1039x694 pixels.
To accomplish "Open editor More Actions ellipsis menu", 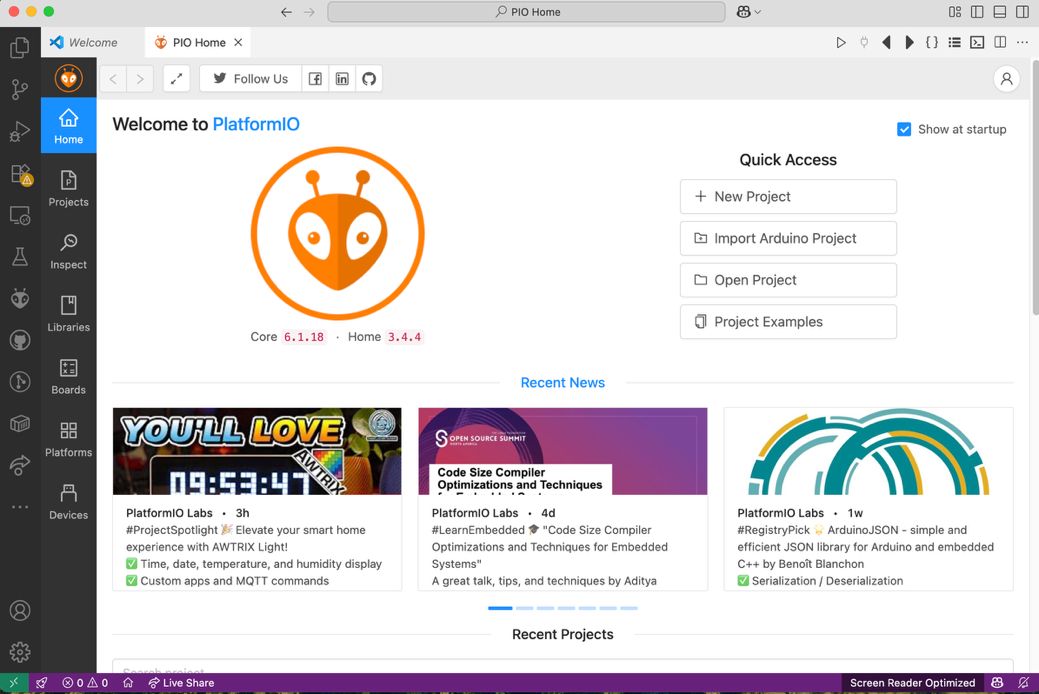I will point(1022,42).
